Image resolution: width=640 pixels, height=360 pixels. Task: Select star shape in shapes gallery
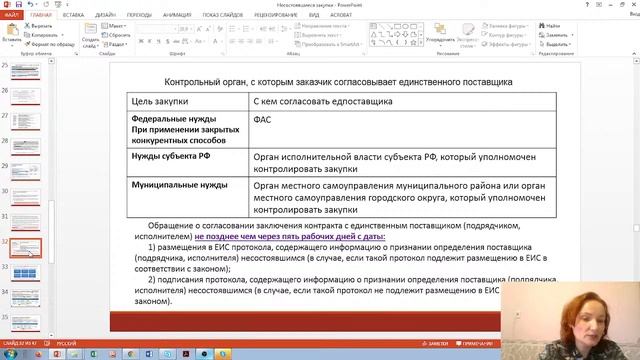[413, 42]
